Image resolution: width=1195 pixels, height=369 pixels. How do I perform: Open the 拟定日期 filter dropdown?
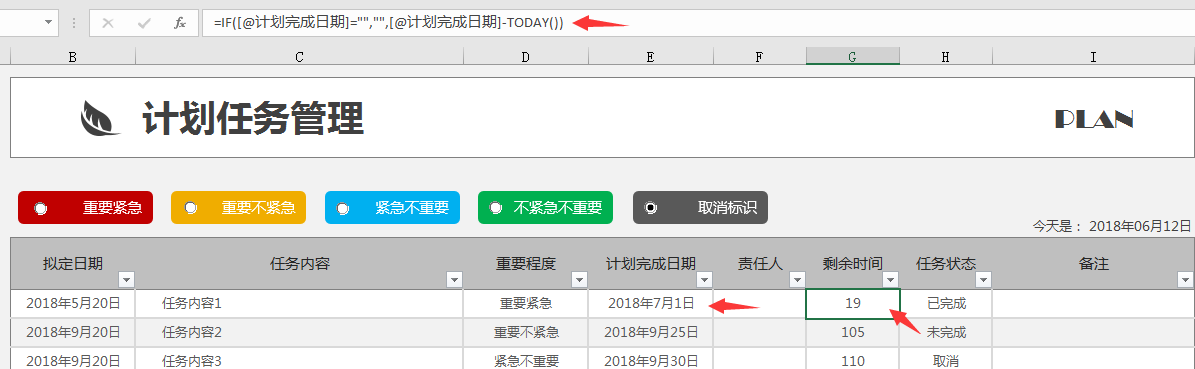[127, 280]
